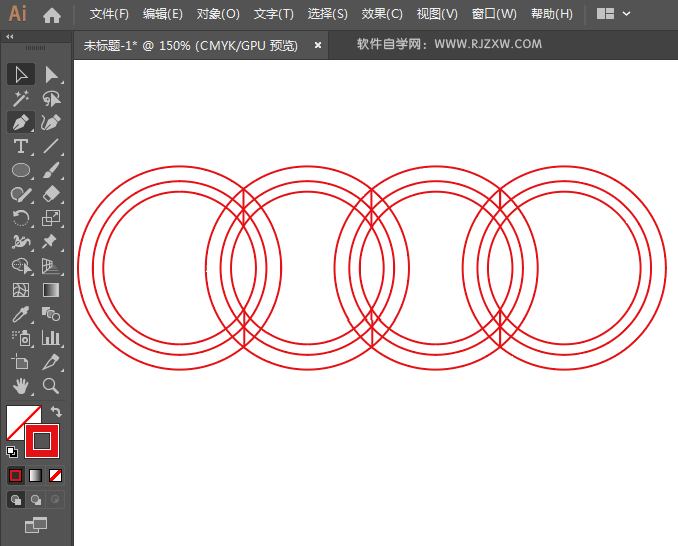
Task: Select the Shape Builder tool
Action: 21,266
